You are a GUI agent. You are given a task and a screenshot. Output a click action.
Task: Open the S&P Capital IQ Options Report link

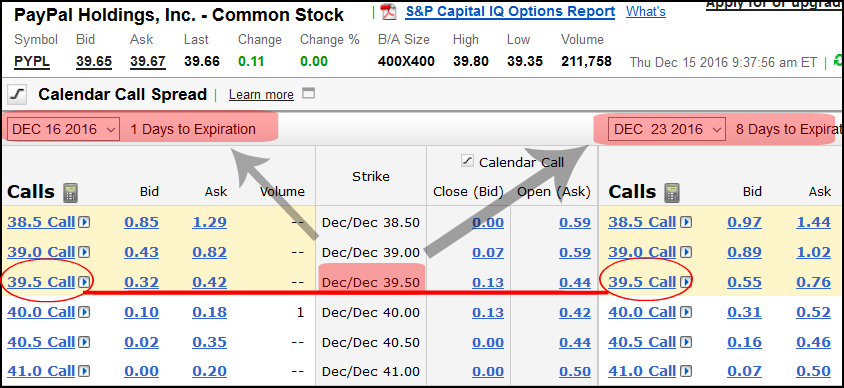click(x=510, y=12)
